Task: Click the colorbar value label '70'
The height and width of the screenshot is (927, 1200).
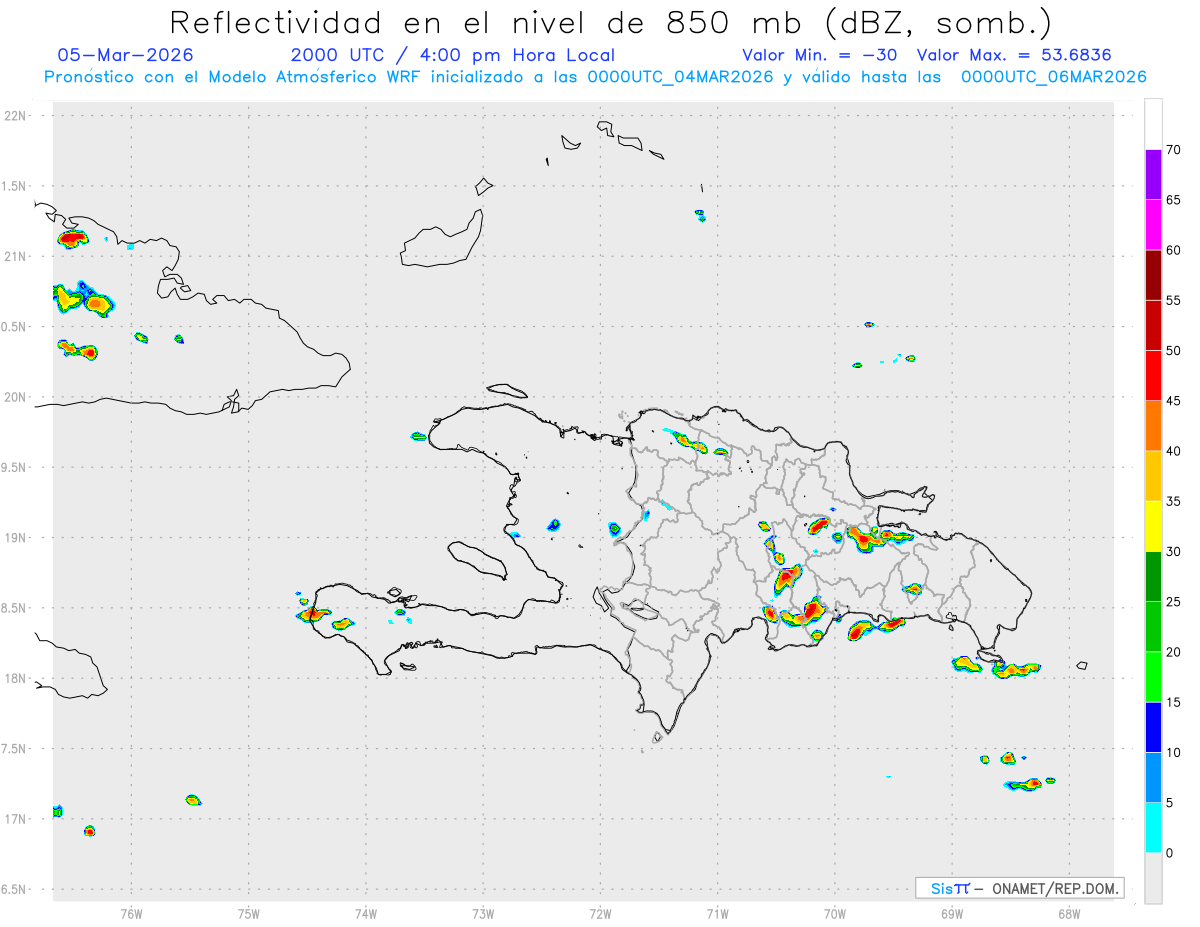Action: pyautogui.click(x=1173, y=150)
